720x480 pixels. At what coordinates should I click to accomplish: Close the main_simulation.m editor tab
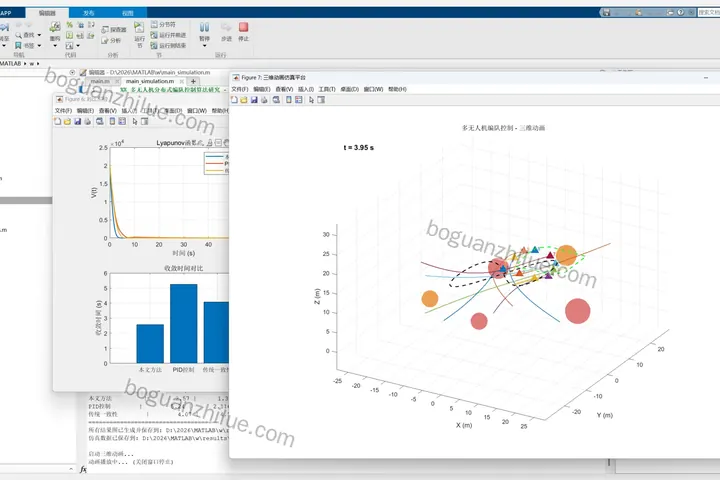coord(182,81)
